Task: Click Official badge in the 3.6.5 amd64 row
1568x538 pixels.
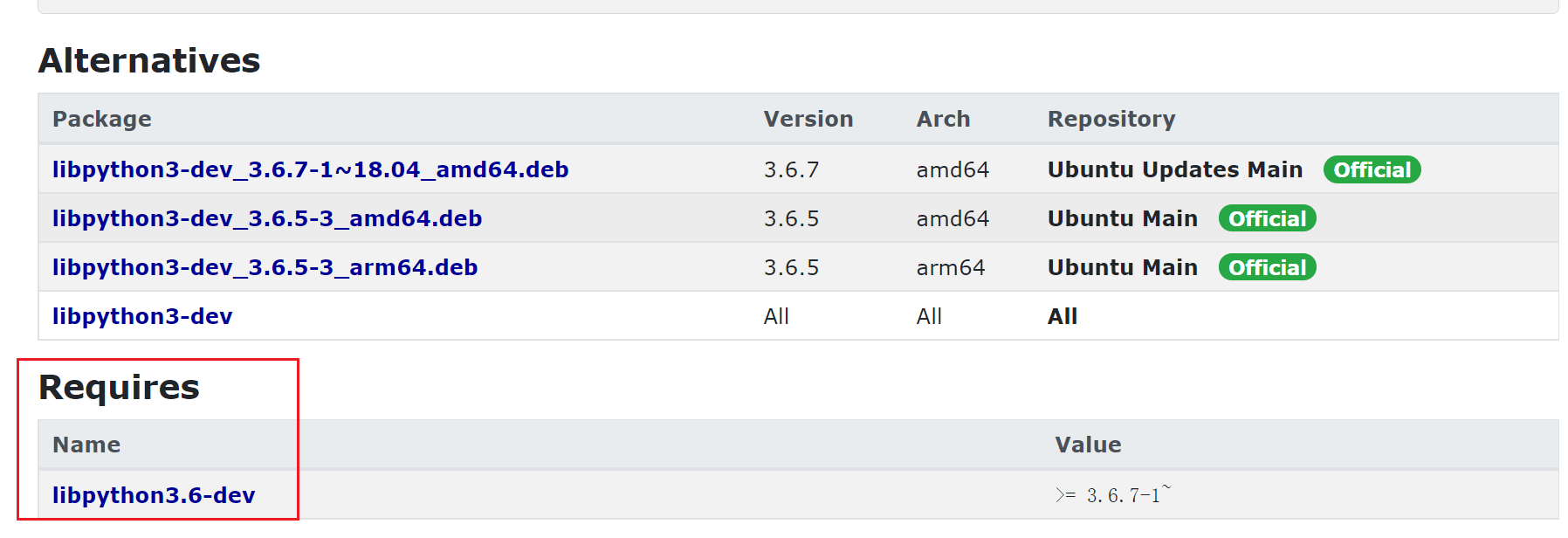Action: click(x=1267, y=218)
